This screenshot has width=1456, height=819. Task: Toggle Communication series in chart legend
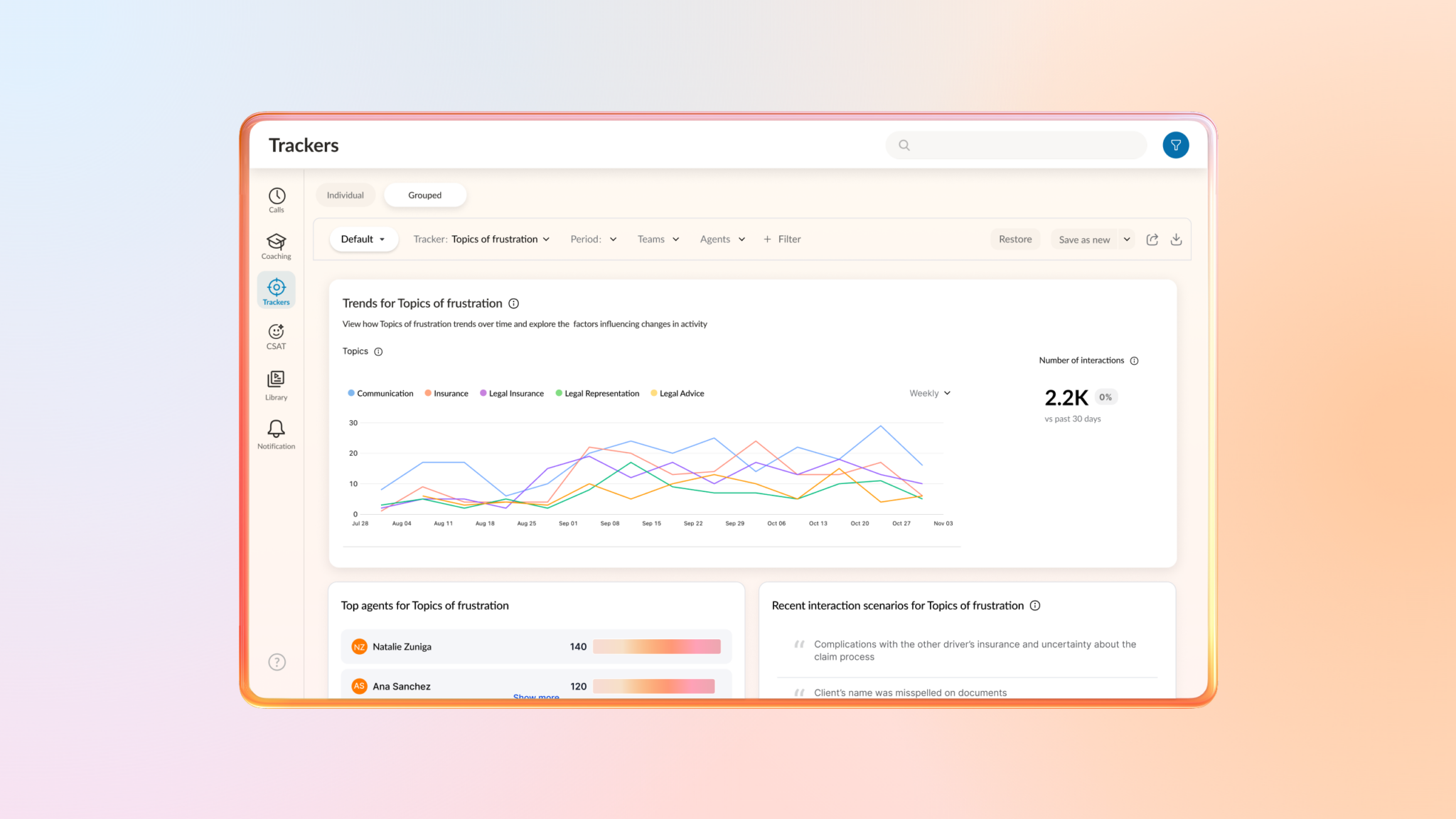tap(380, 393)
